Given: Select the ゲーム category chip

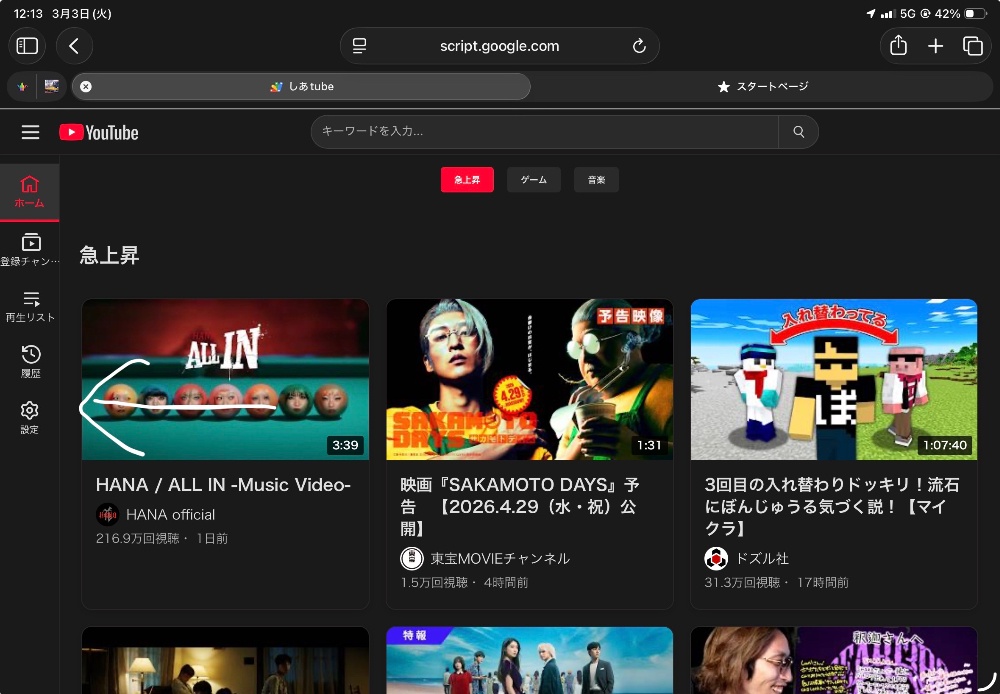Looking at the screenshot, I should pos(533,180).
